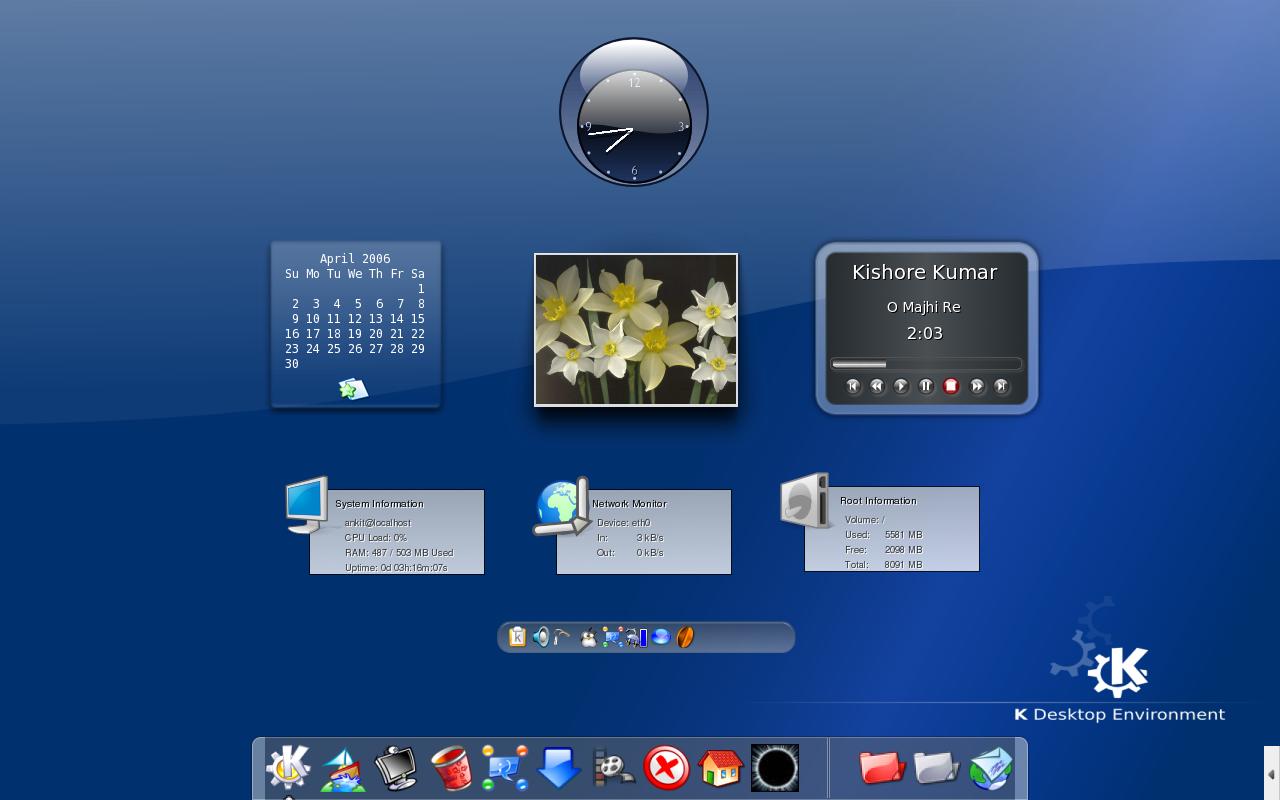
Task: Click network icon in system tray
Action: (x=613, y=637)
